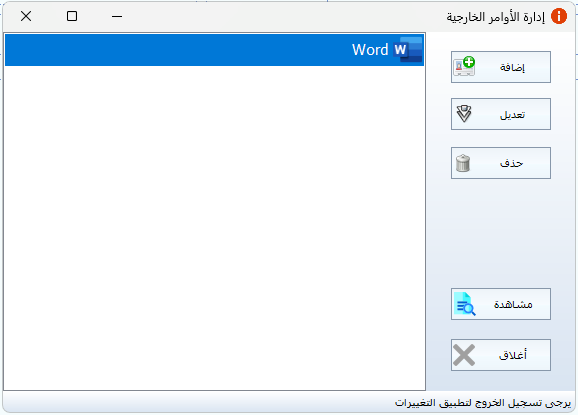Close the window using title bar X
Image resolution: width=578 pixels, height=415 pixels.
(26, 16)
